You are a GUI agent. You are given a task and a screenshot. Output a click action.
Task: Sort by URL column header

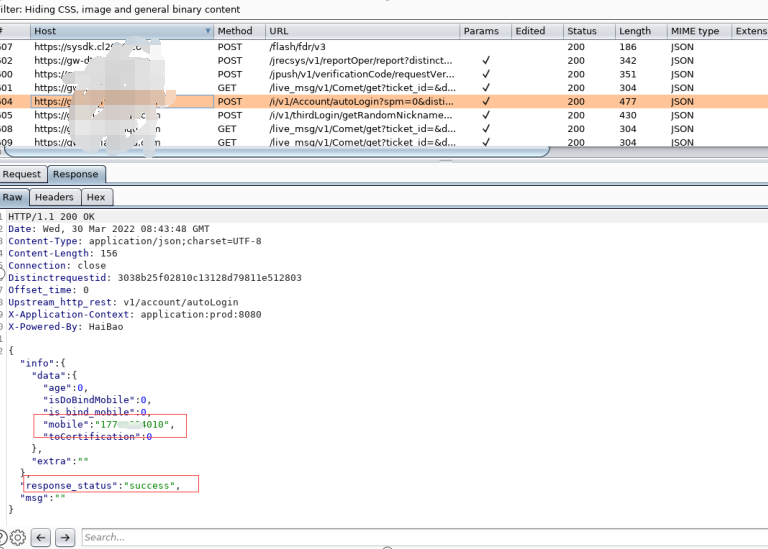coord(362,31)
